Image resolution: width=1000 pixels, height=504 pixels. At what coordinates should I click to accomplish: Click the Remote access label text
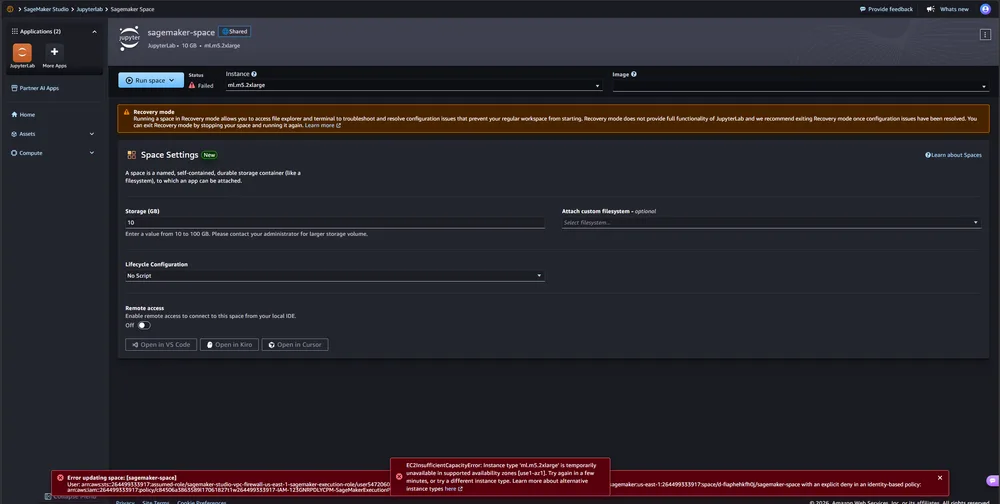pos(145,308)
